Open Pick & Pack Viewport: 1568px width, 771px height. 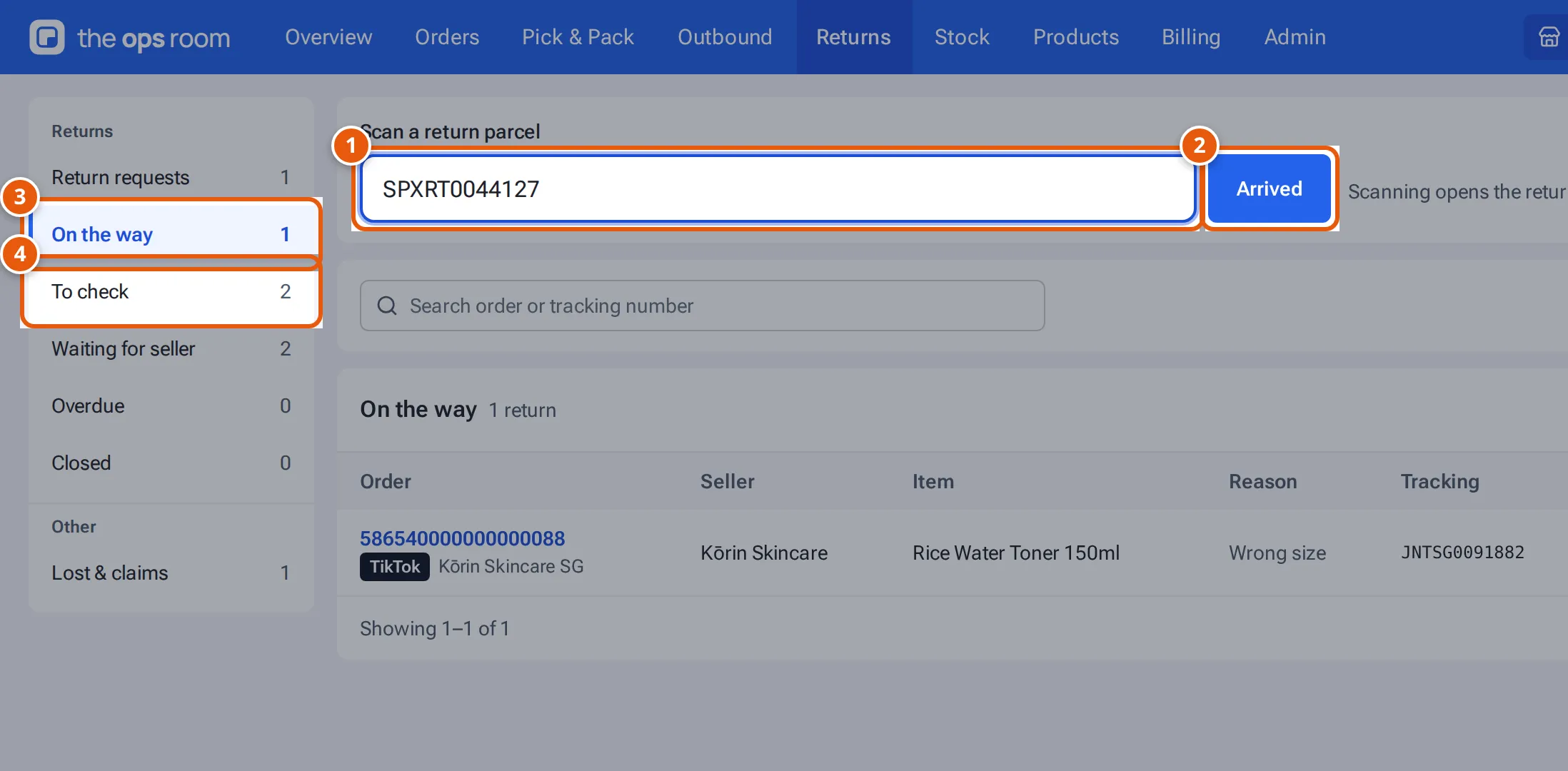578,37
